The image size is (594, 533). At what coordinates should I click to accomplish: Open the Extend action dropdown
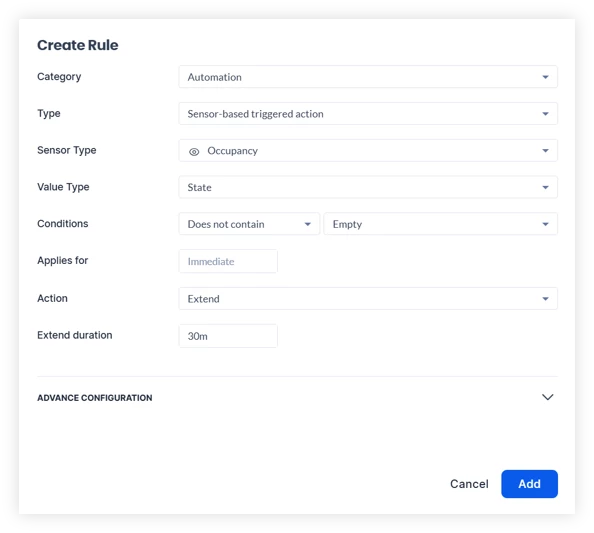pos(368,299)
